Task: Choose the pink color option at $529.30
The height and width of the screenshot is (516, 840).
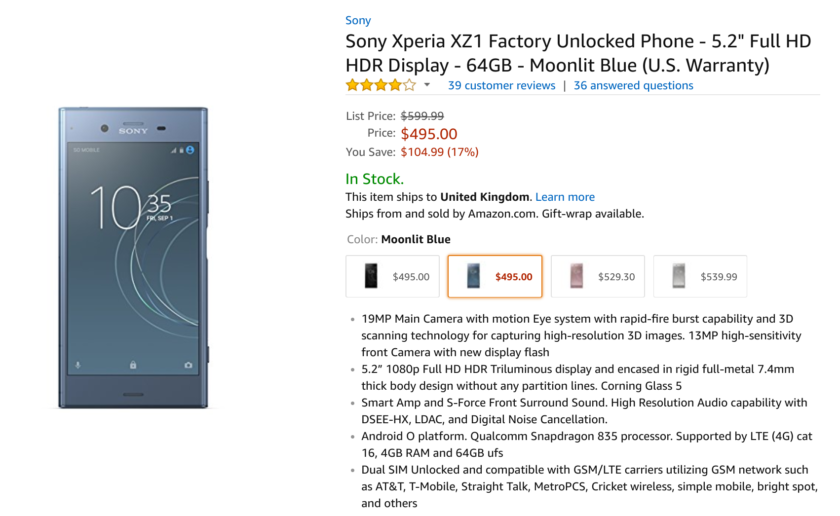Action: coord(597,277)
